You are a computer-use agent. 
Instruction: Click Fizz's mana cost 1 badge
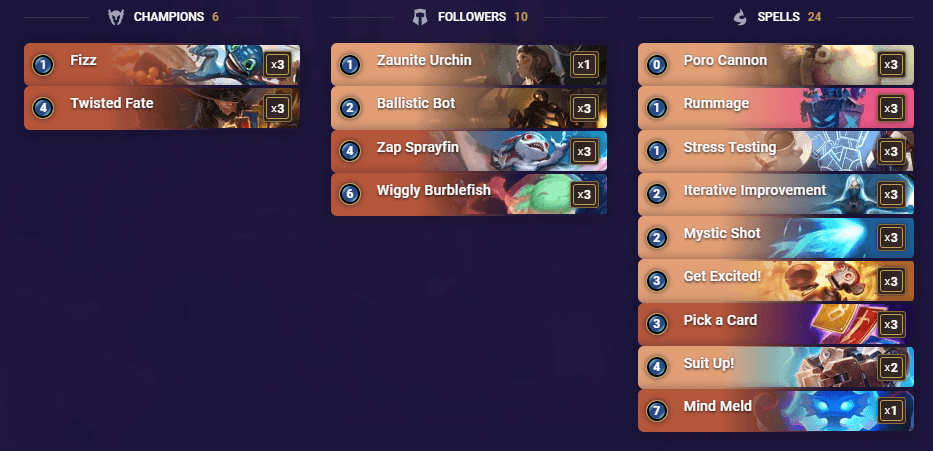coord(43,65)
